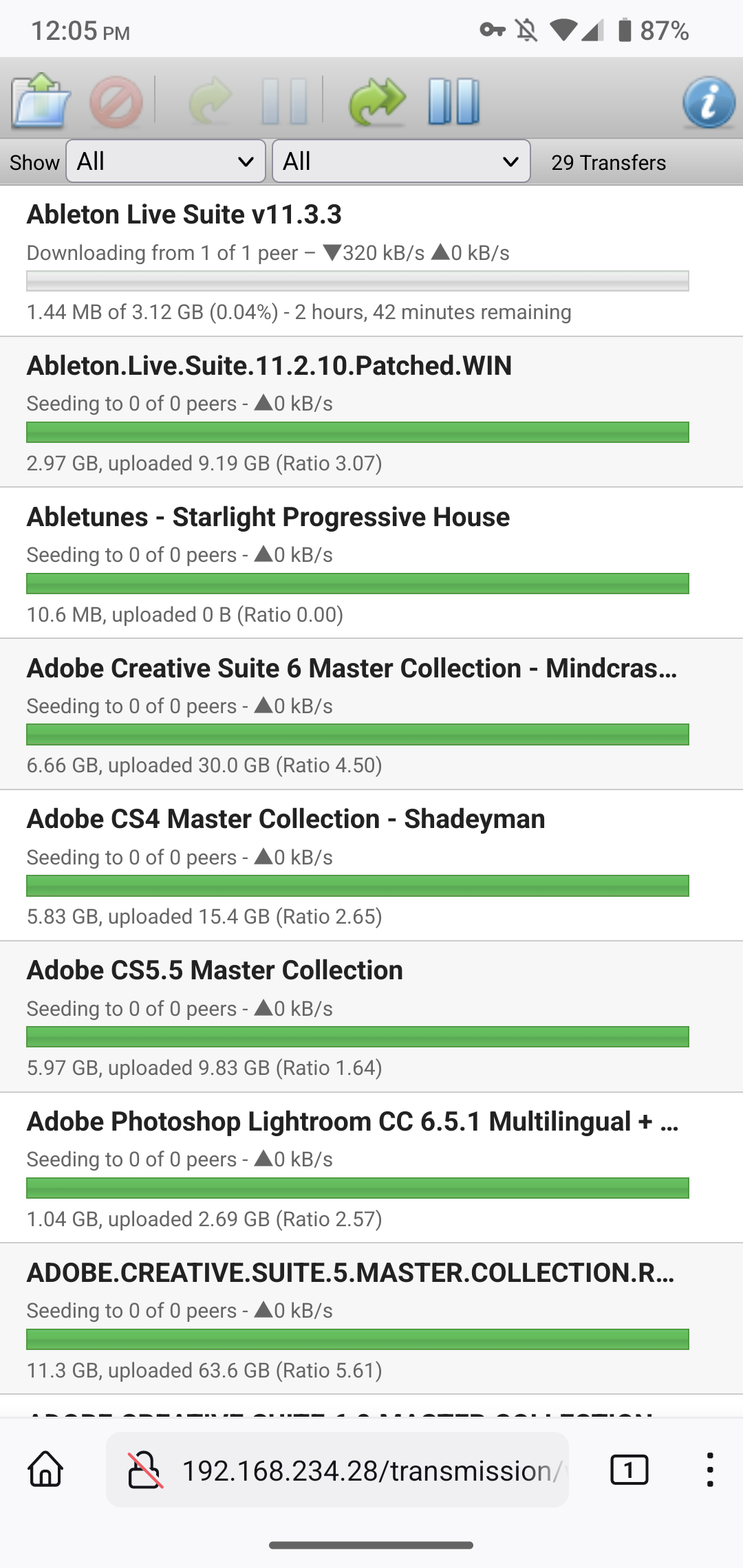Select the Abletunes Starlight Progressive House torrent
Viewport: 743px width, 1568px height.
(268, 517)
